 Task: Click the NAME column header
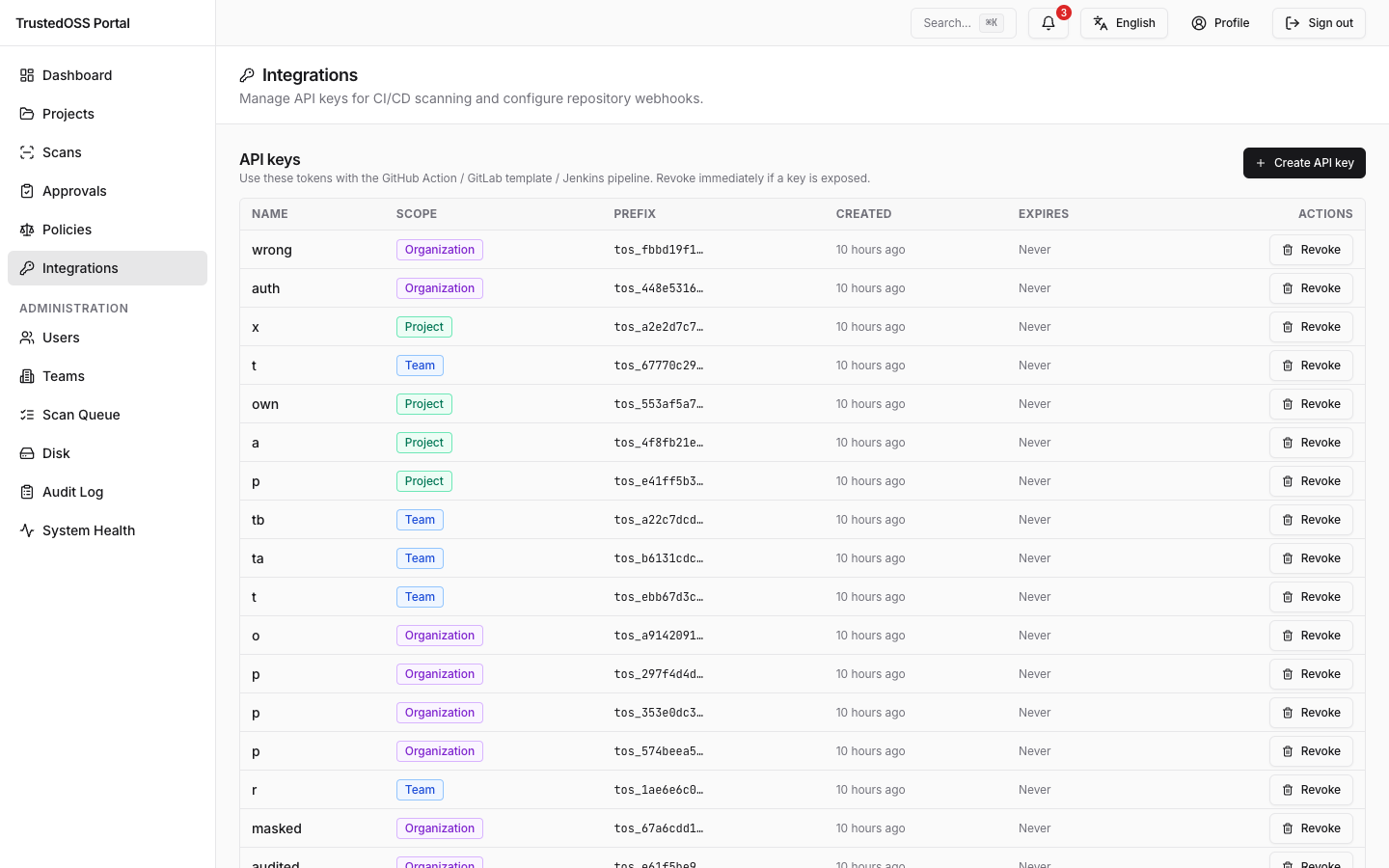point(270,214)
